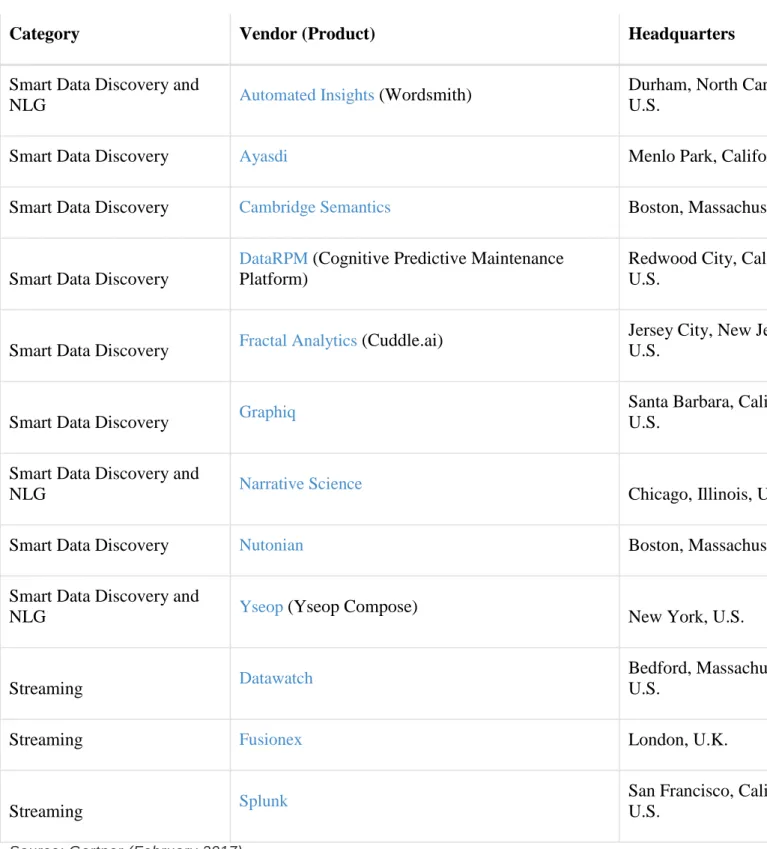This screenshot has width=767, height=849.
Task: Follow the Narrative Science link
Action: click(300, 484)
